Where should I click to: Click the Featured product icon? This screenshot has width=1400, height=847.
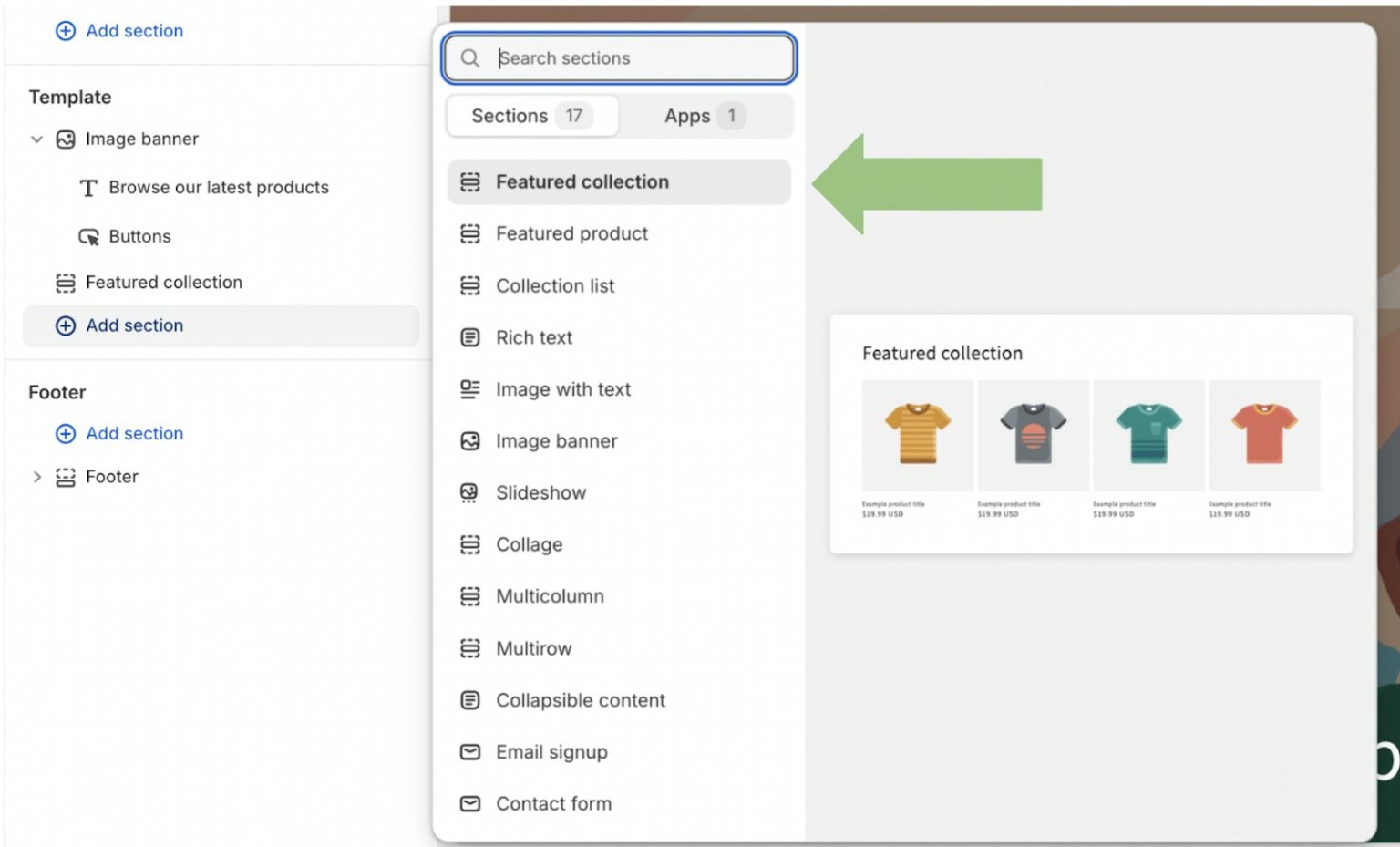469,233
